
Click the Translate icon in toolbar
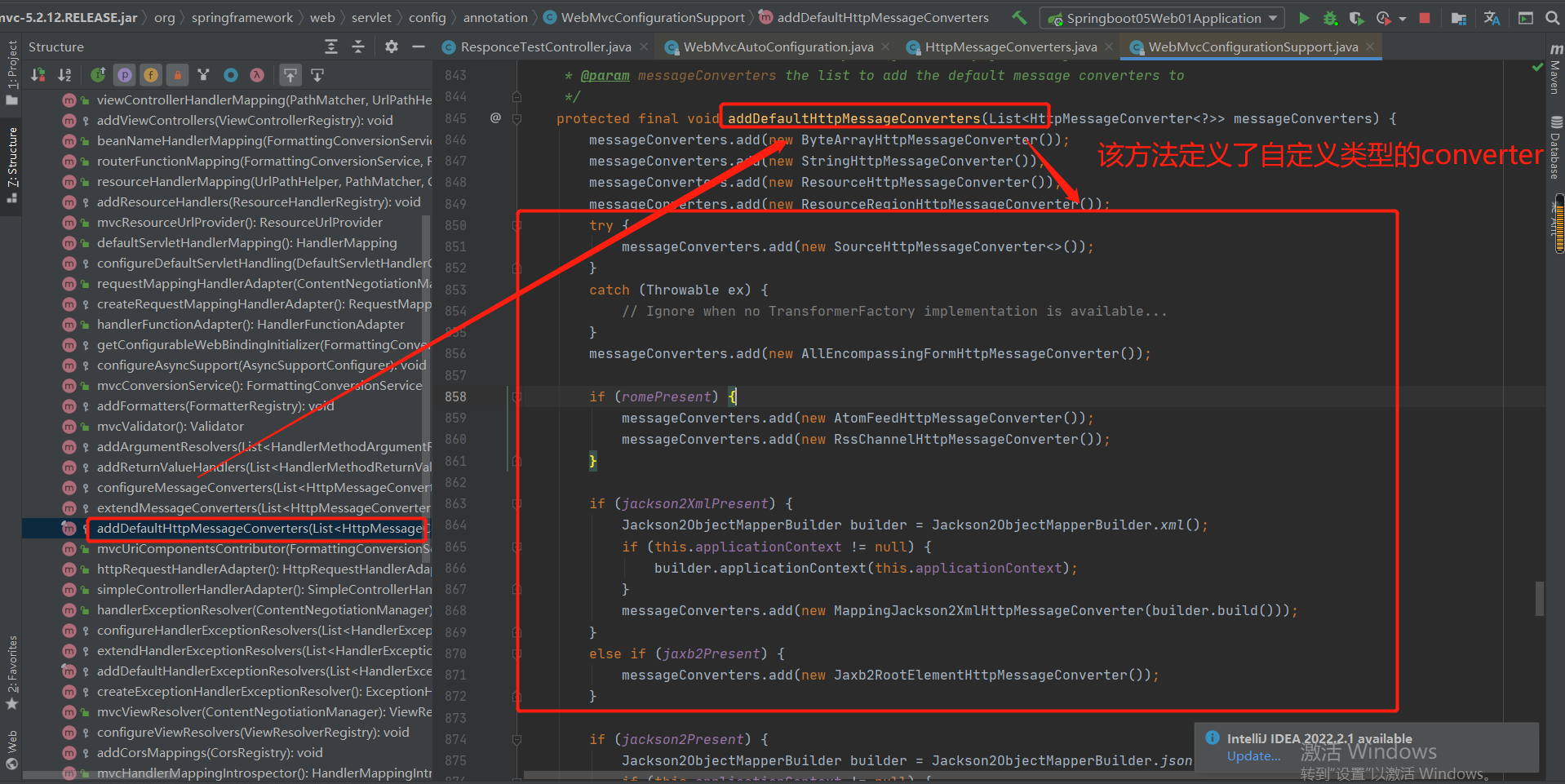click(x=1492, y=18)
